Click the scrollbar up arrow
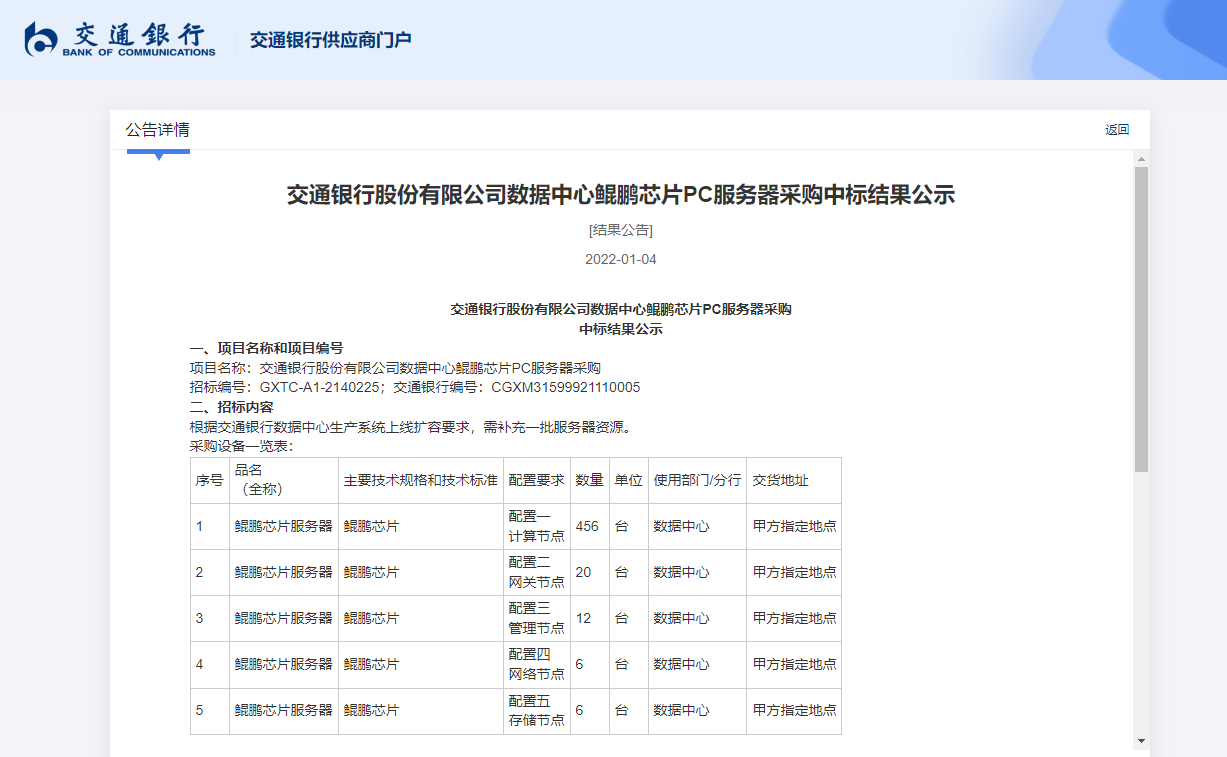This screenshot has width=1227, height=757. 1141,159
